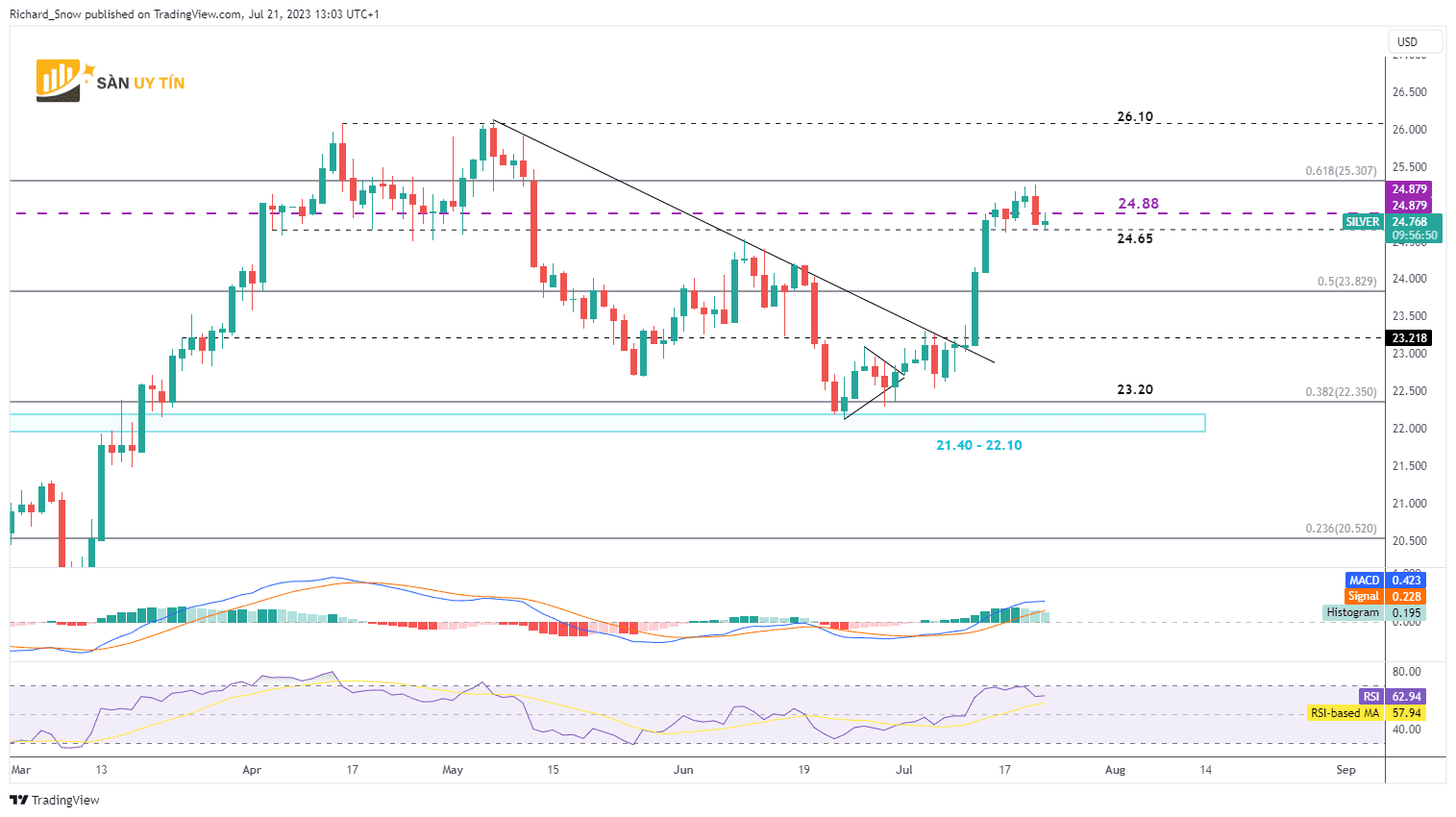Click the 40.00 RSI axis label
1456x817 pixels.
pos(1406,730)
